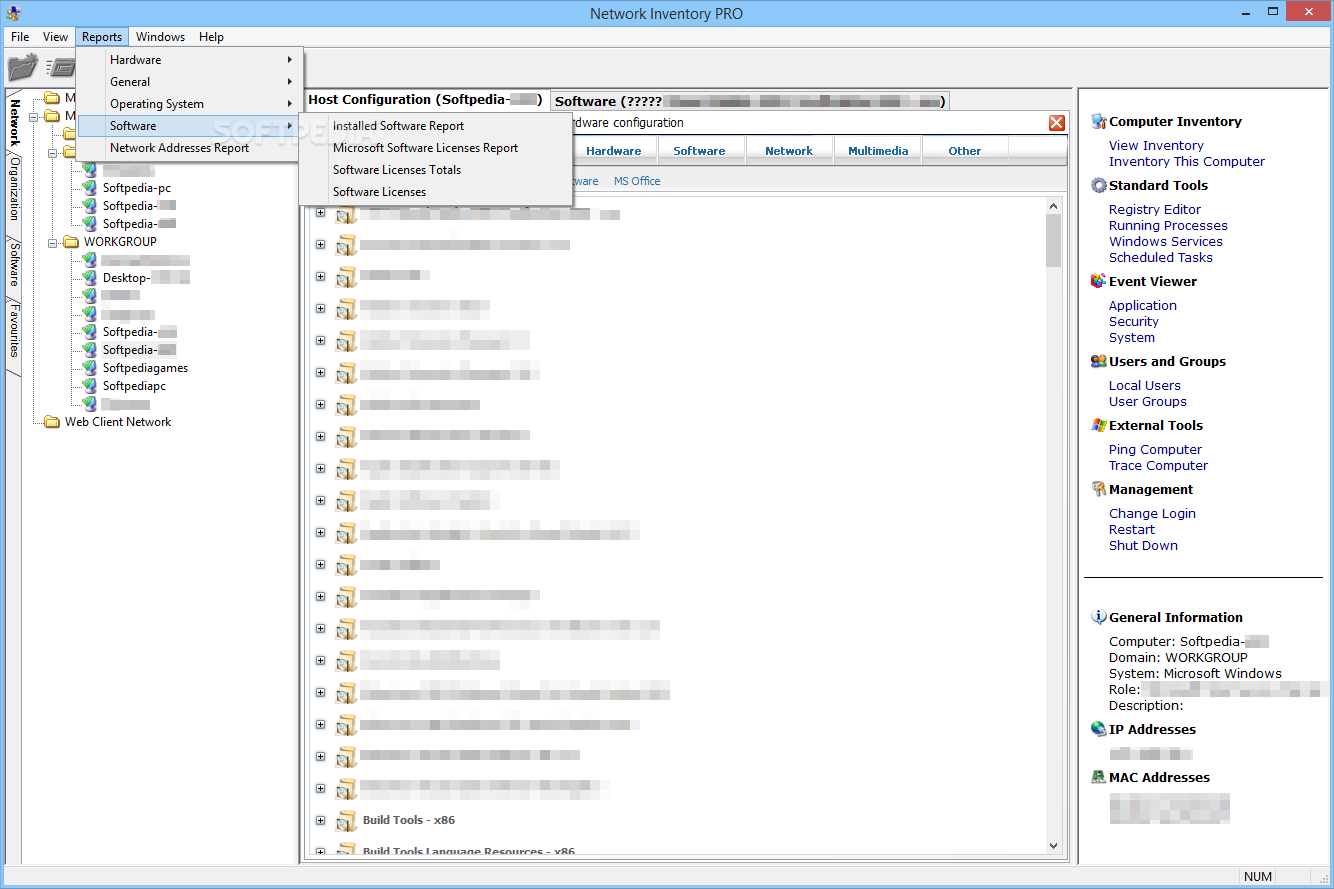
Task: Open the Windows Services link
Action: tap(1166, 242)
